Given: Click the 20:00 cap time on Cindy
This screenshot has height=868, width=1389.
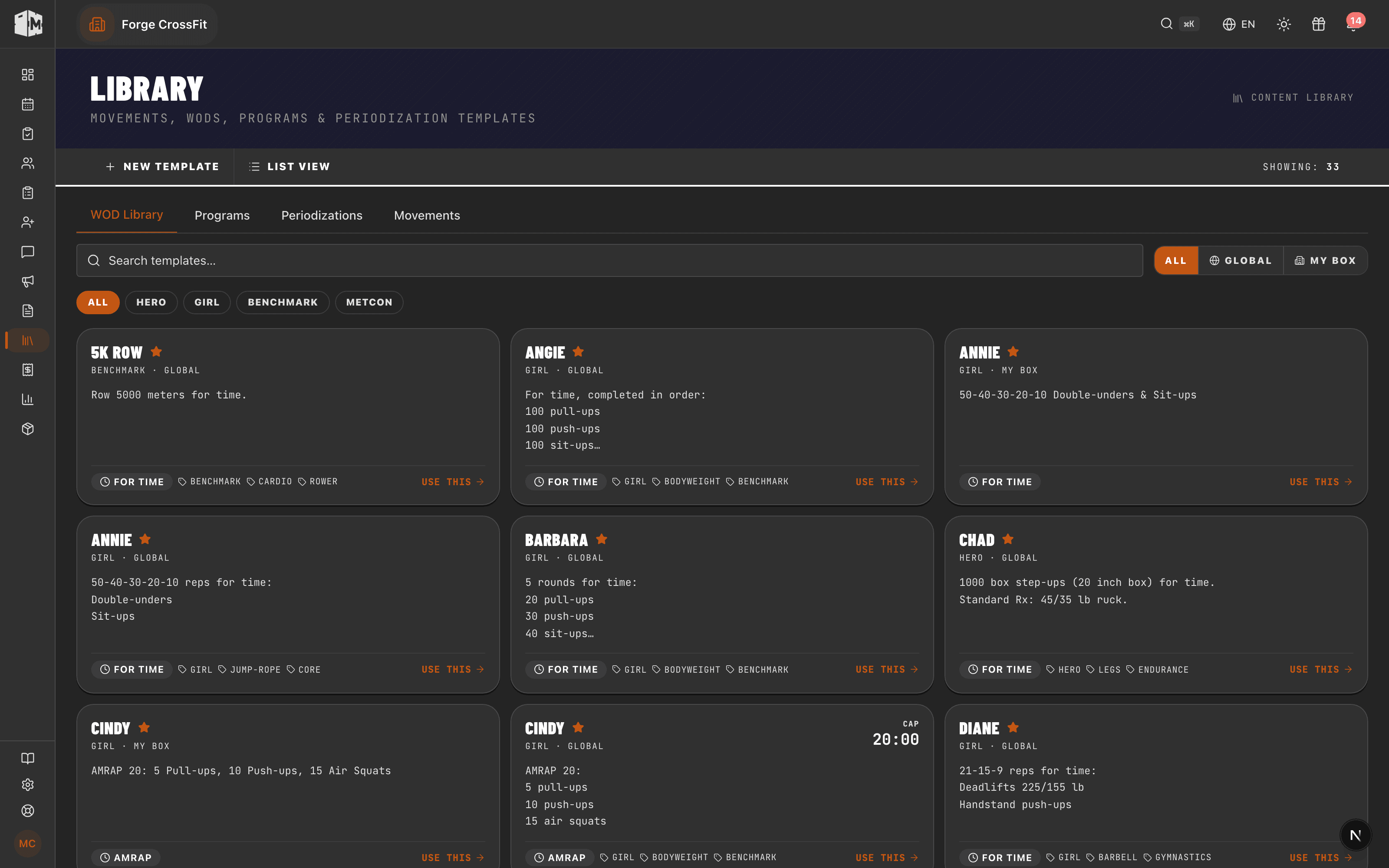Looking at the screenshot, I should pyautogui.click(x=895, y=739).
